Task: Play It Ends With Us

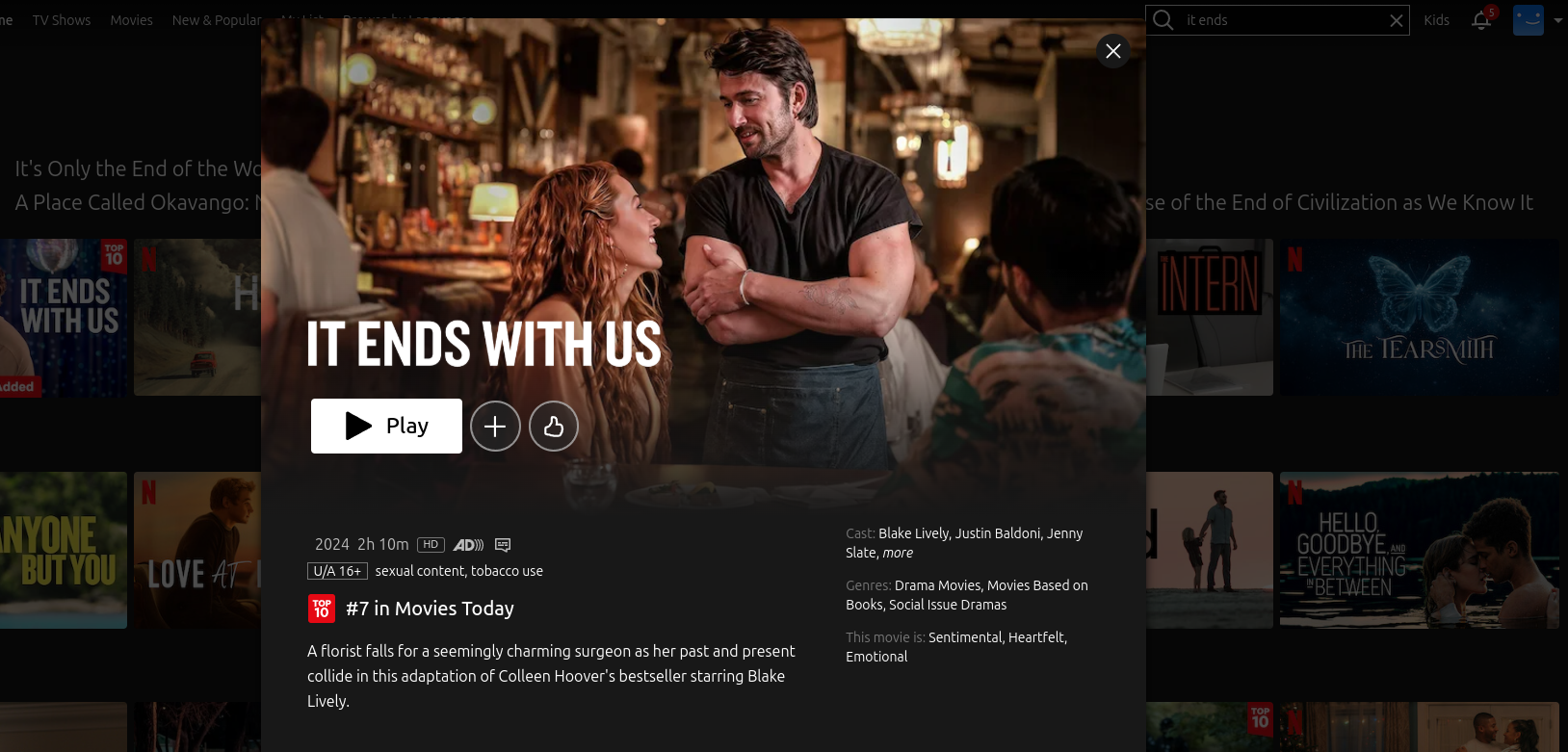Action: [x=386, y=426]
